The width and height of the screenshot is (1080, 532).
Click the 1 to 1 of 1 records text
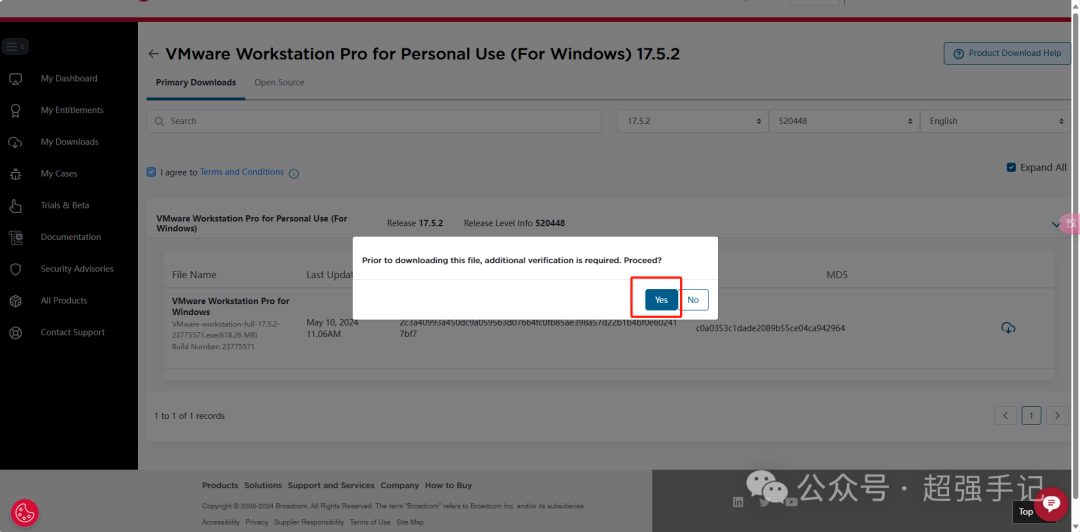click(189, 416)
